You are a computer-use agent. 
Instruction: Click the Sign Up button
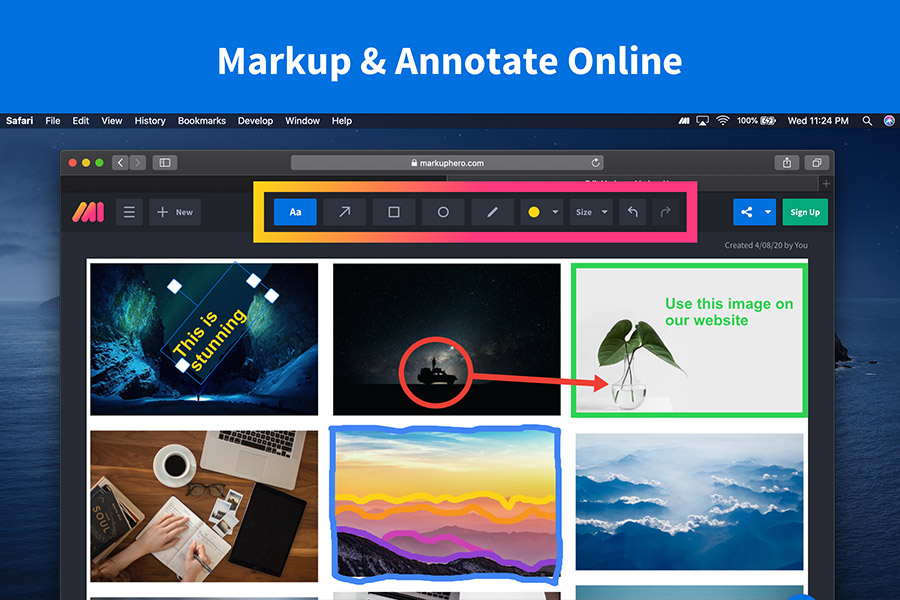pos(805,212)
